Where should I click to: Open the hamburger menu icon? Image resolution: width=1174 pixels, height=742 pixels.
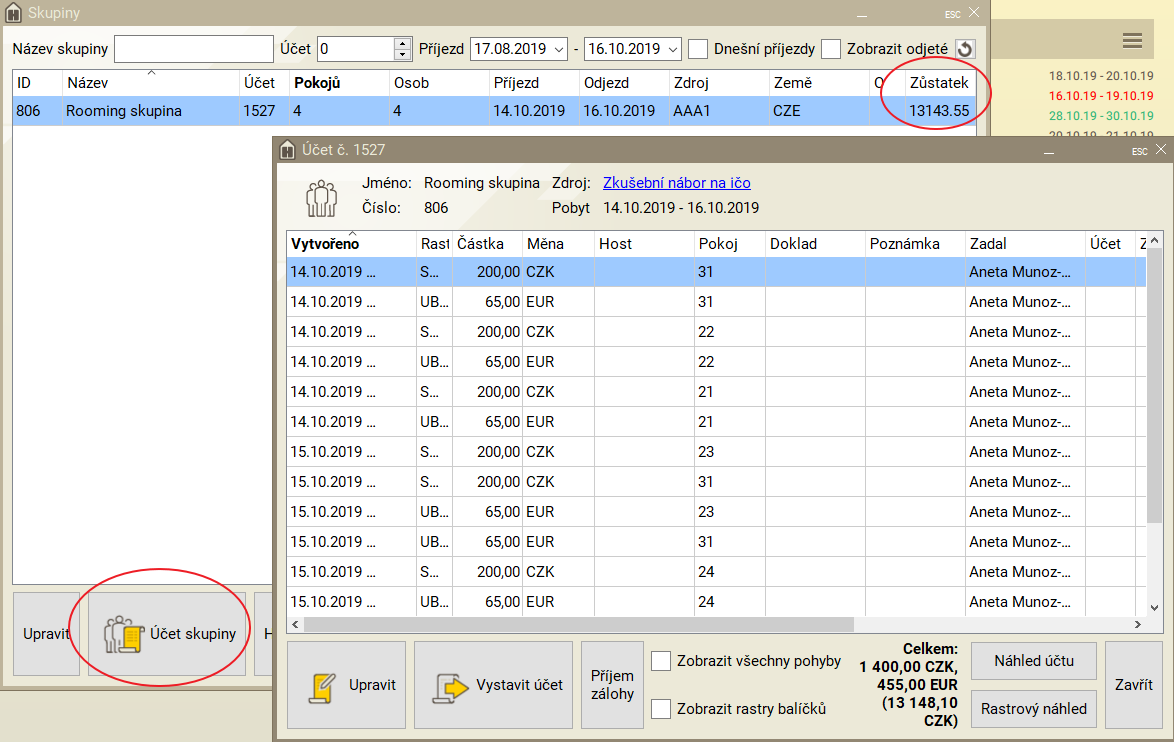click(x=1132, y=41)
